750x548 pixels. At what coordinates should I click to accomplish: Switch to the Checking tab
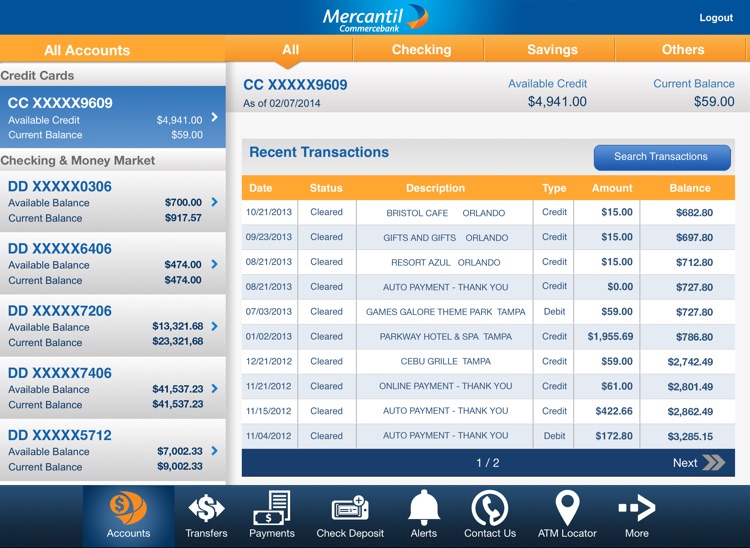tap(421, 50)
